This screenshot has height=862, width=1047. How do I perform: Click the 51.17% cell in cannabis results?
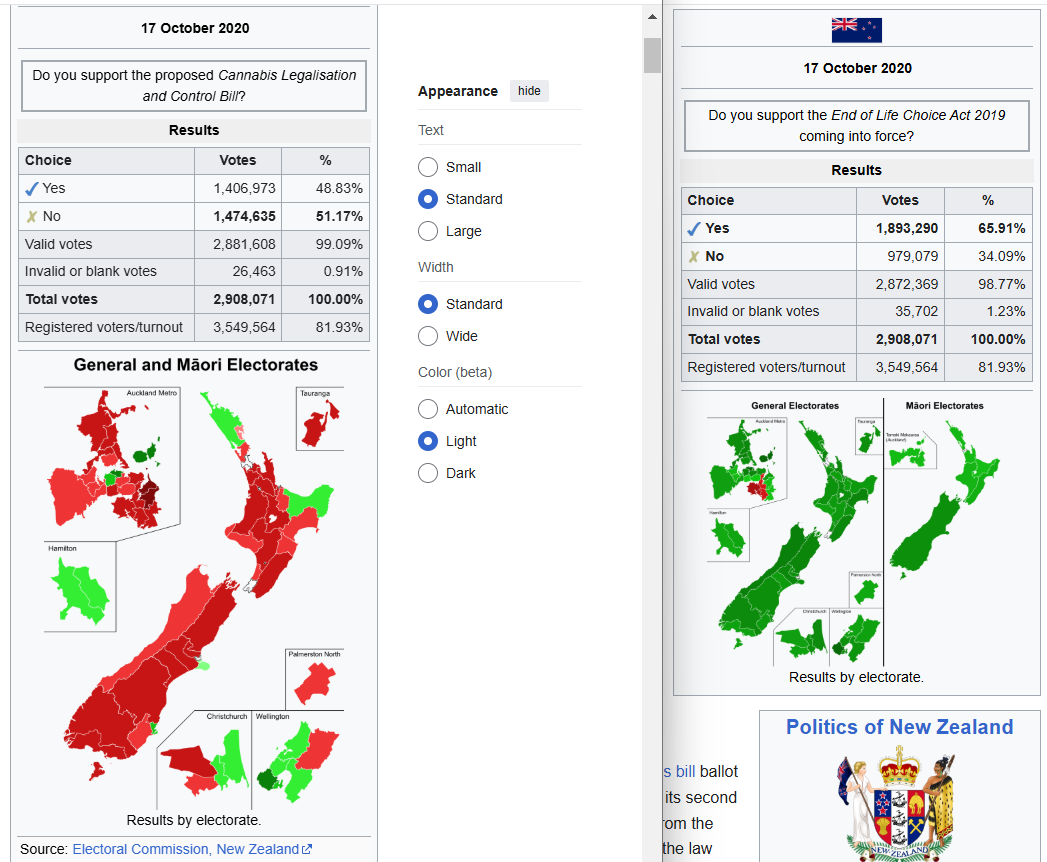click(x=325, y=216)
